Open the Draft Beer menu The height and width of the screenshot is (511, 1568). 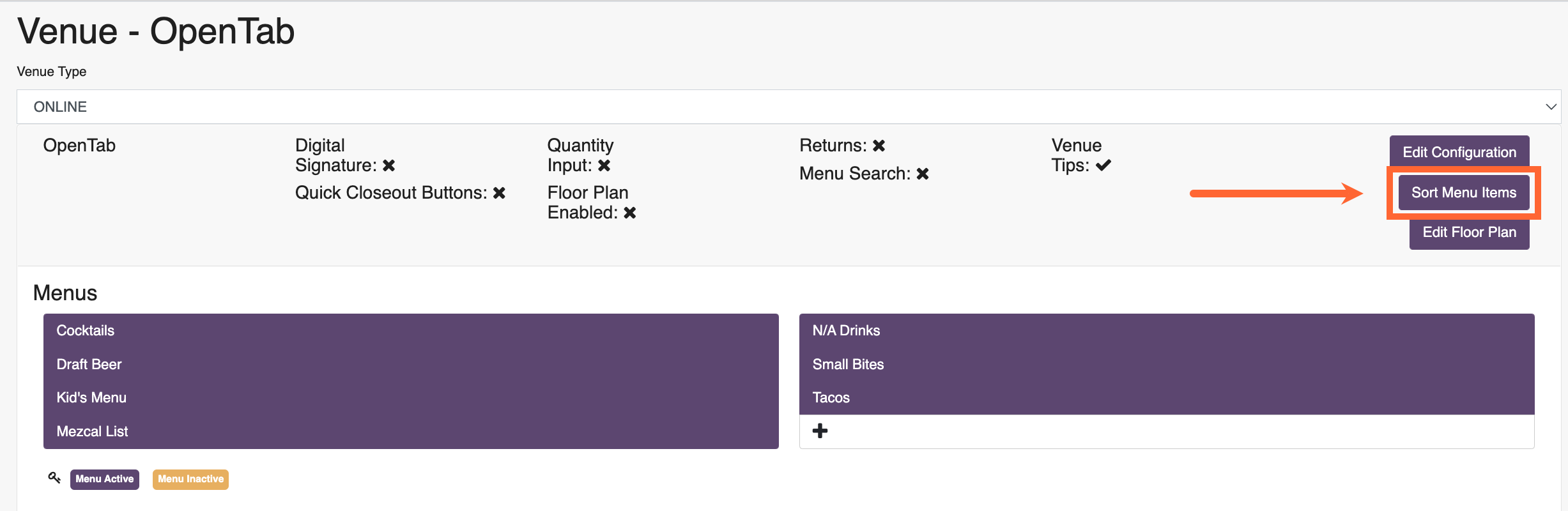click(x=411, y=364)
